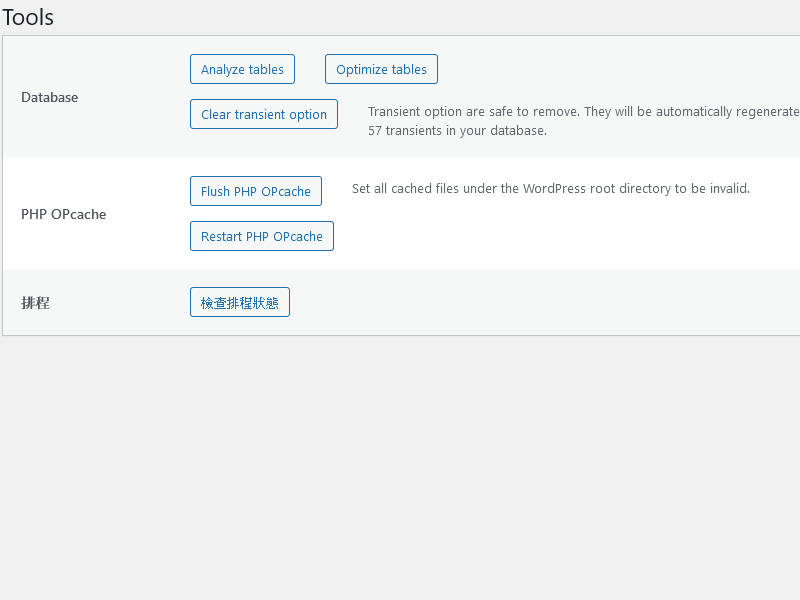Click Restart PHP OPcache button
Image resolution: width=800 pixels, height=600 pixels.
tap(262, 236)
